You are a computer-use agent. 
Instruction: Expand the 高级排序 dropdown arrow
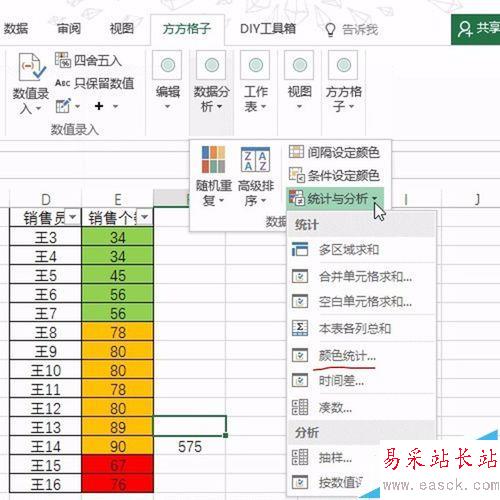263,201
